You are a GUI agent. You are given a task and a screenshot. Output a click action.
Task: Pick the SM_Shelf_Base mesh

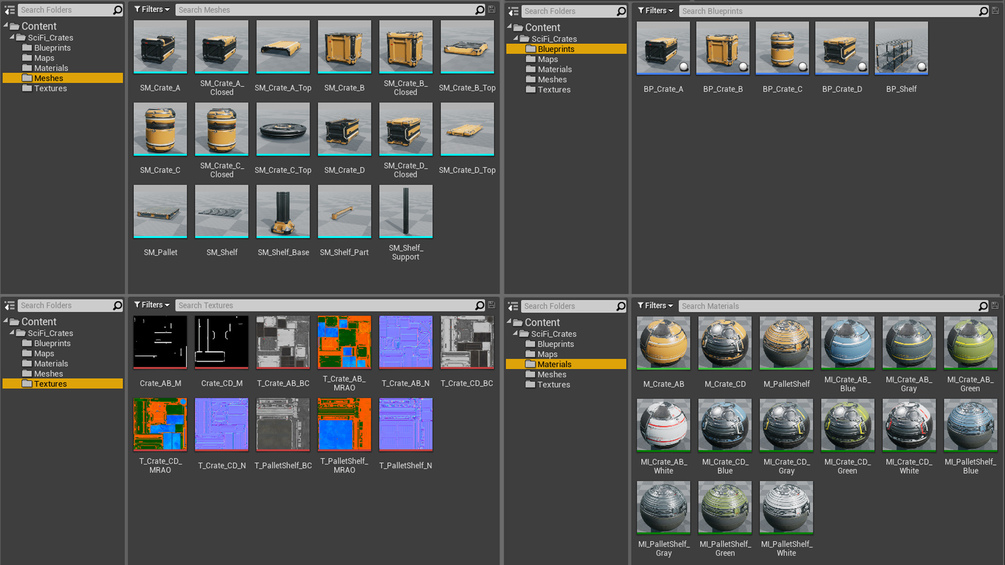283,211
